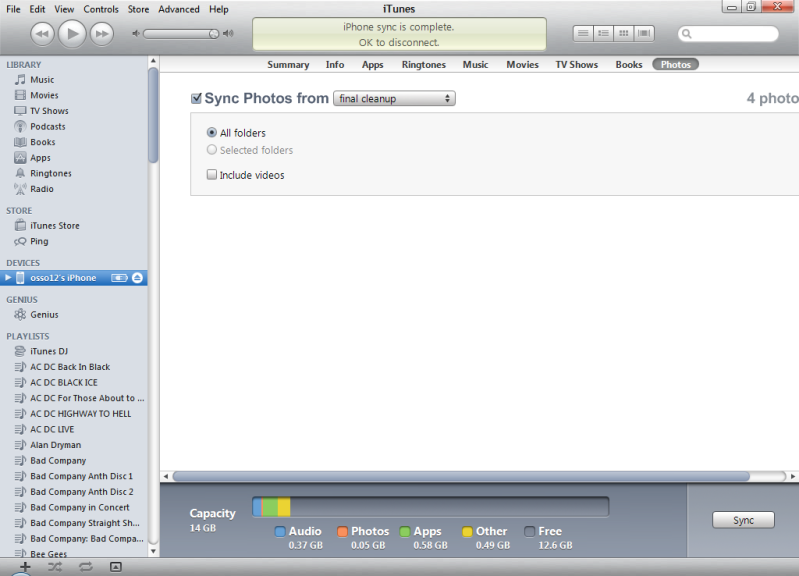Toggle shuffle with the bottom bar icon
This screenshot has width=799, height=576.
[x=55, y=567]
